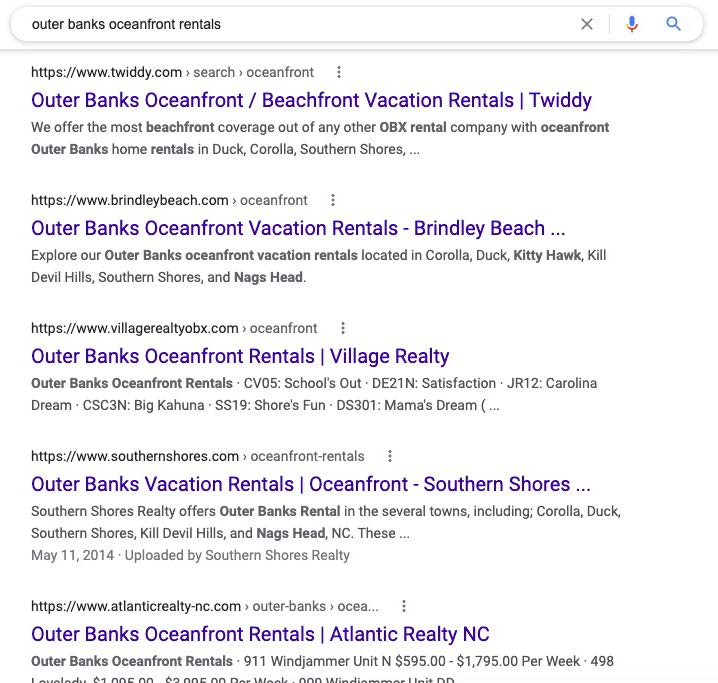Open the Brindley Beach Oceanfront Vacation Rentals result
718x683 pixels.
click(x=298, y=228)
